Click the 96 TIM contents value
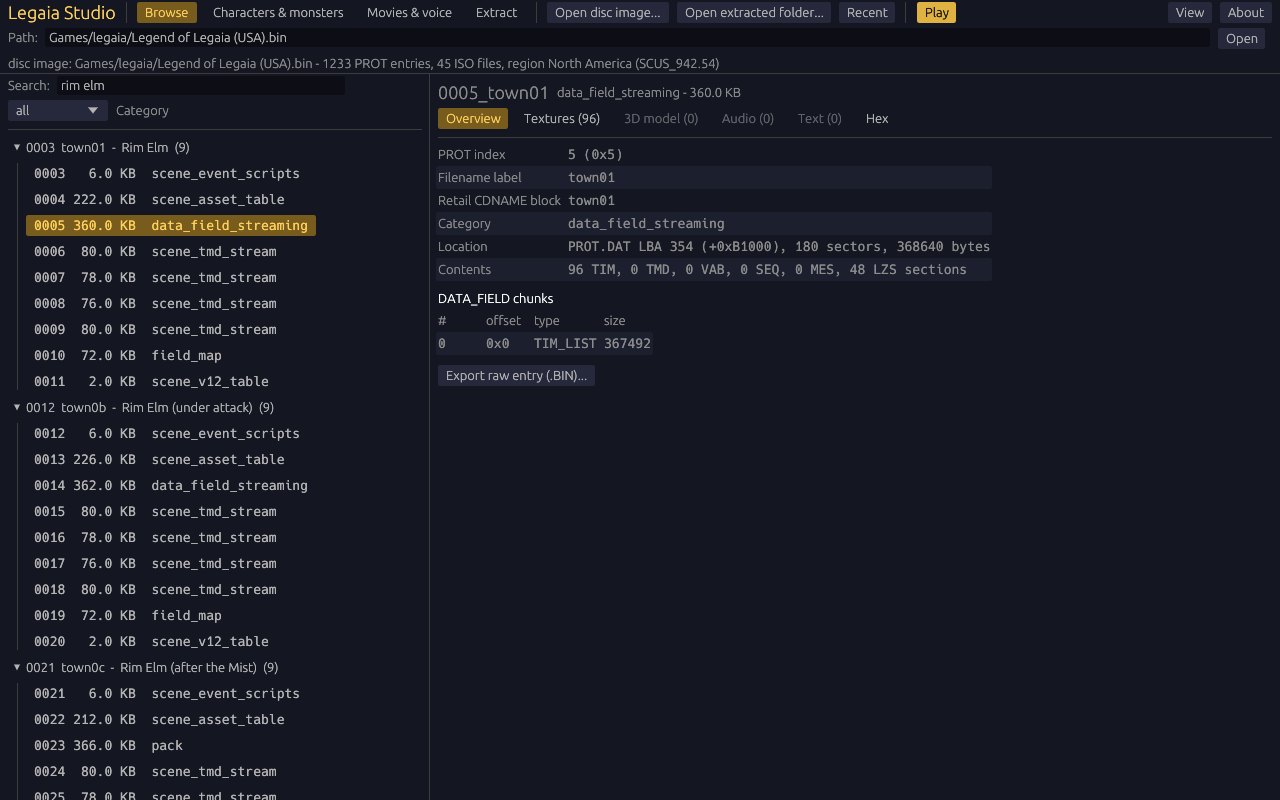The image size is (1280, 800). (x=767, y=269)
